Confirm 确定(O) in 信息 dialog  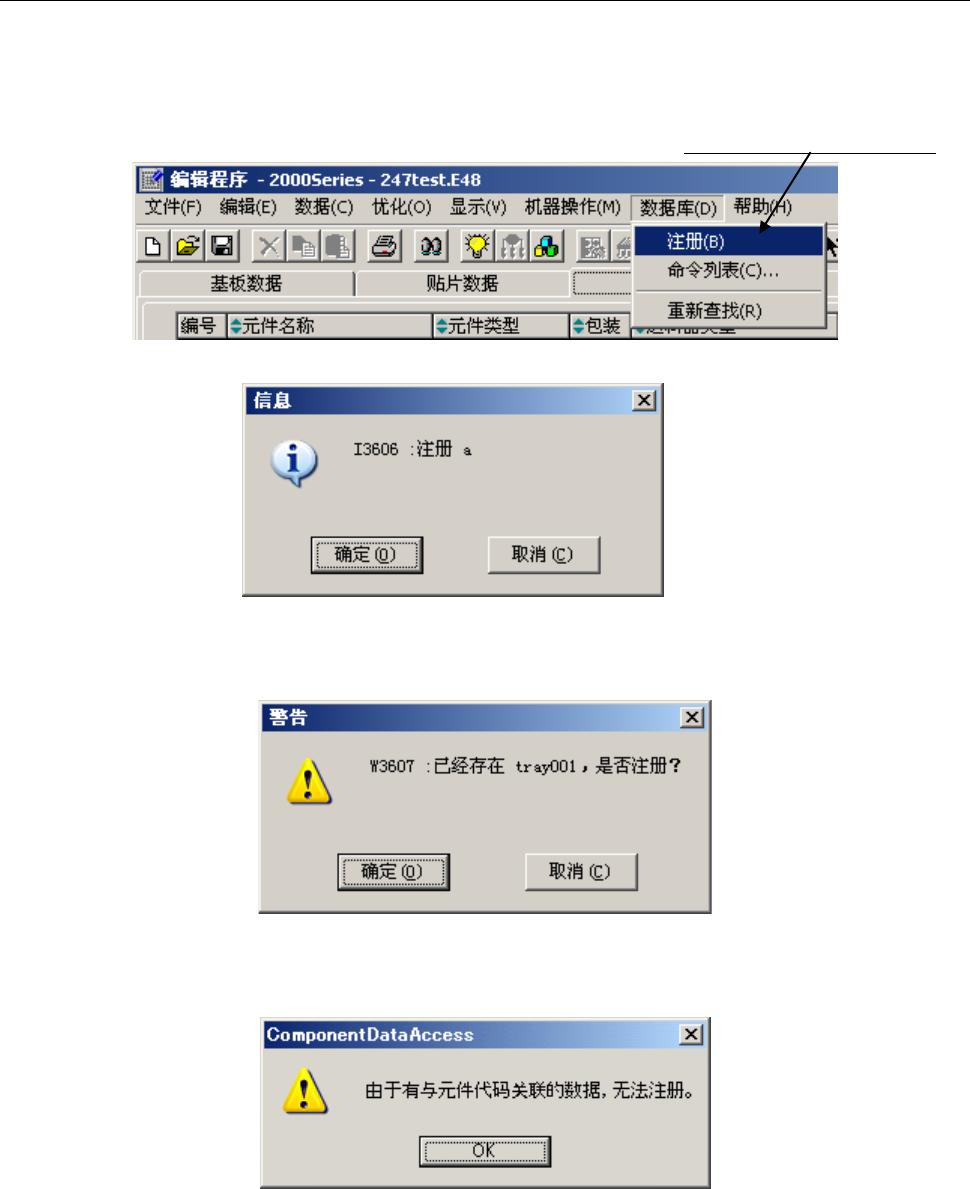click(x=366, y=555)
